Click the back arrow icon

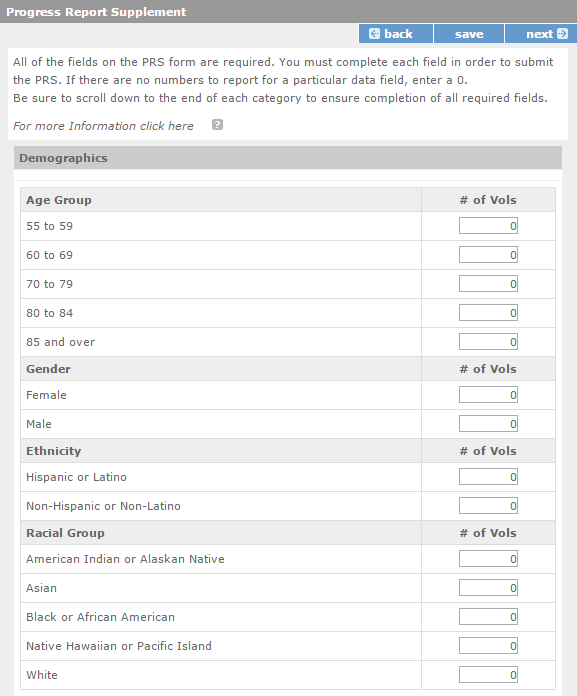[374, 34]
